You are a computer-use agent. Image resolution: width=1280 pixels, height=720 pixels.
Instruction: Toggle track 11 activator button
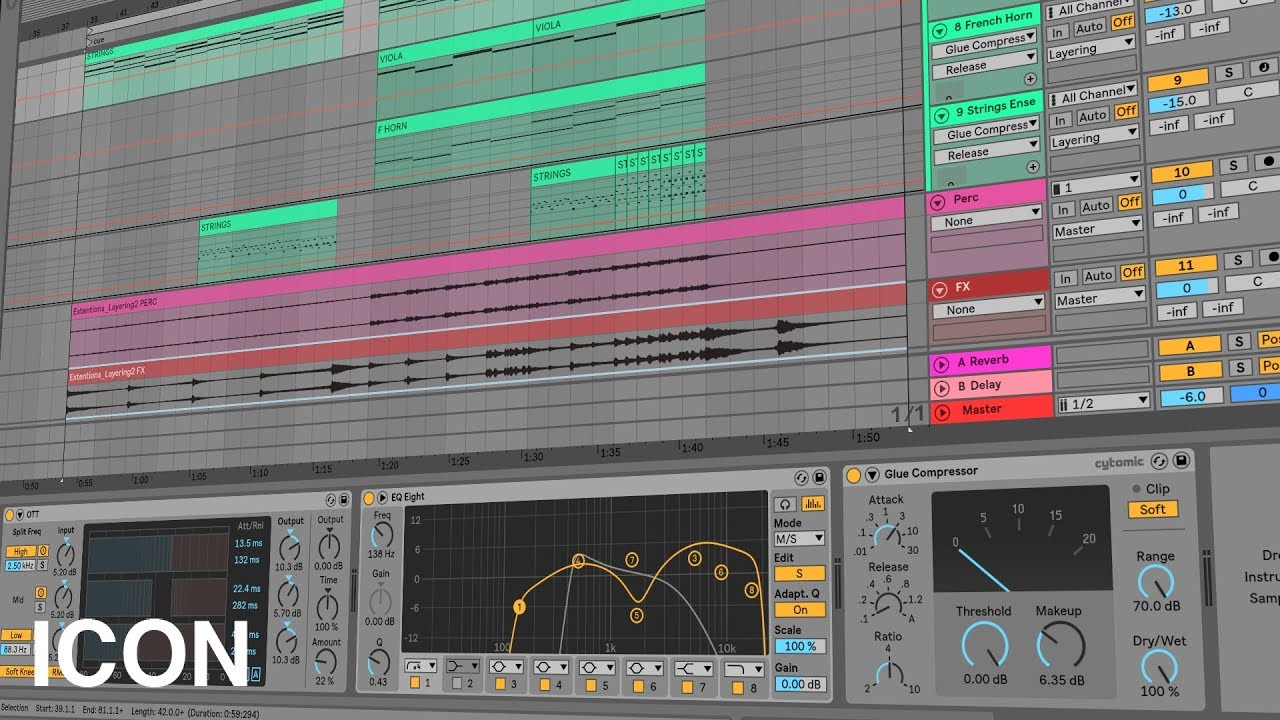[x=1185, y=266]
